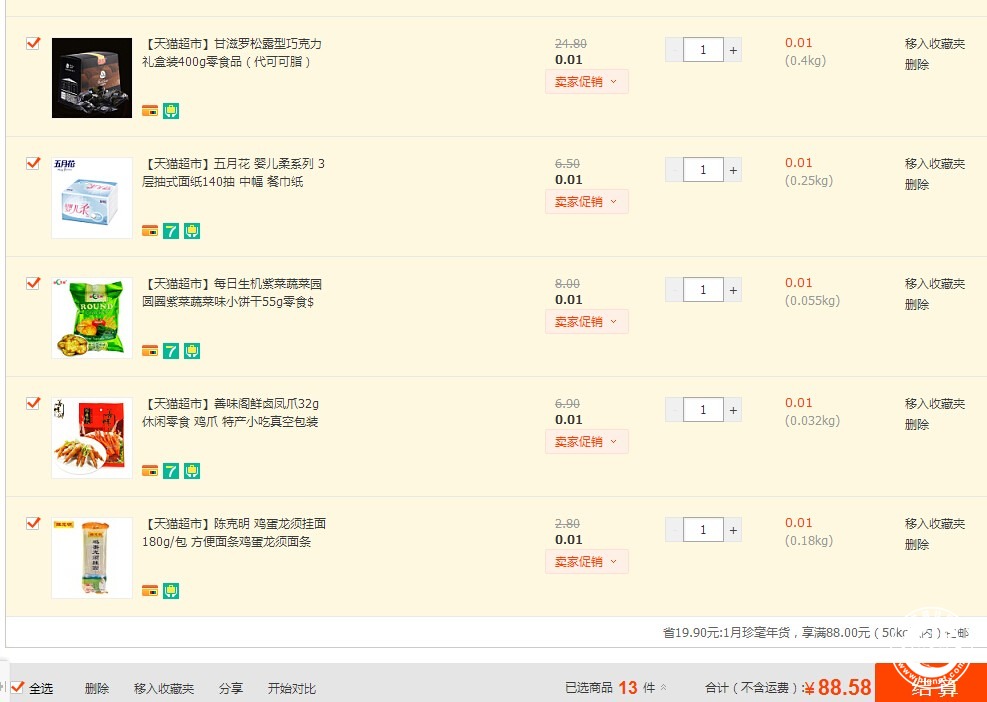
Task: Toggle the 全选 select-all checkbox
Action: tap(17, 687)
